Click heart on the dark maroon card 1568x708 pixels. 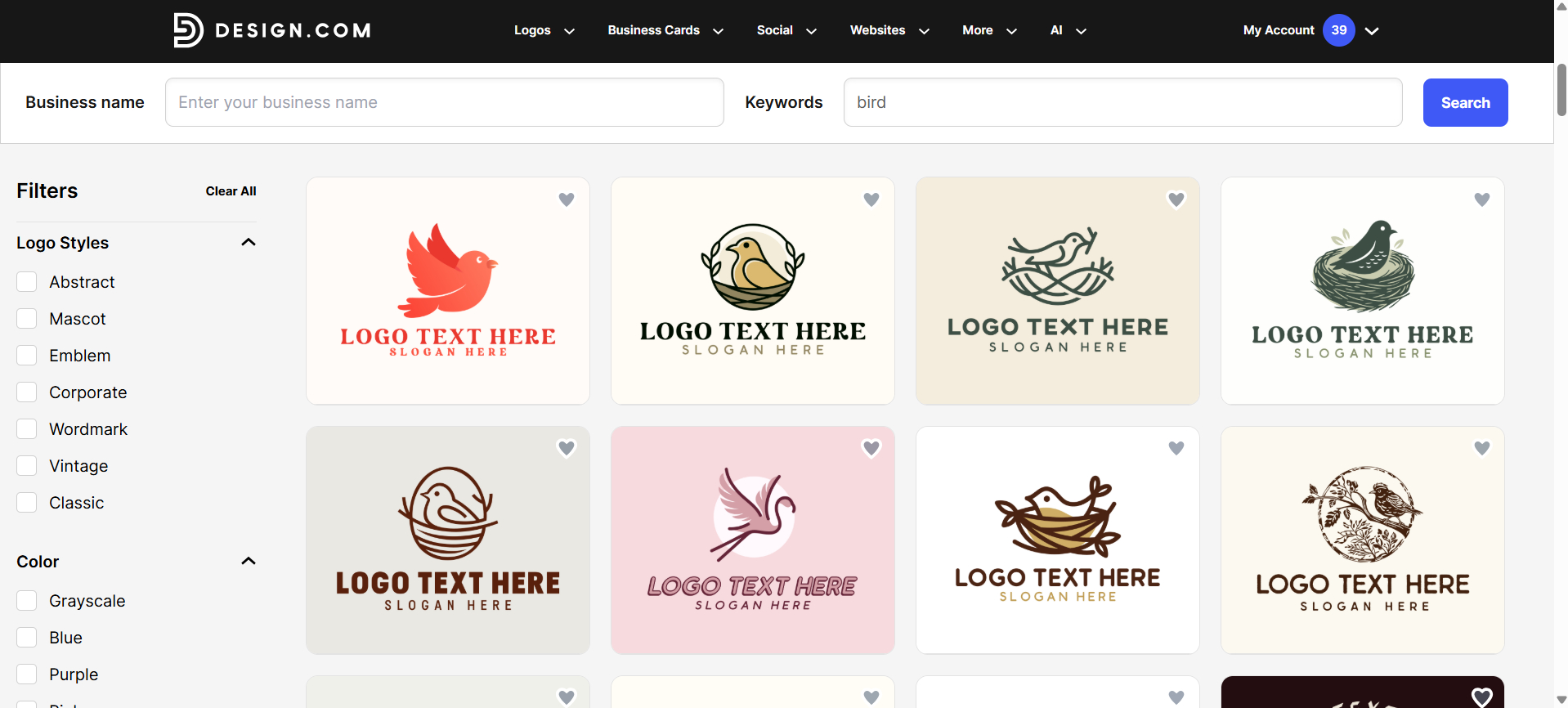pos(1482,697)
